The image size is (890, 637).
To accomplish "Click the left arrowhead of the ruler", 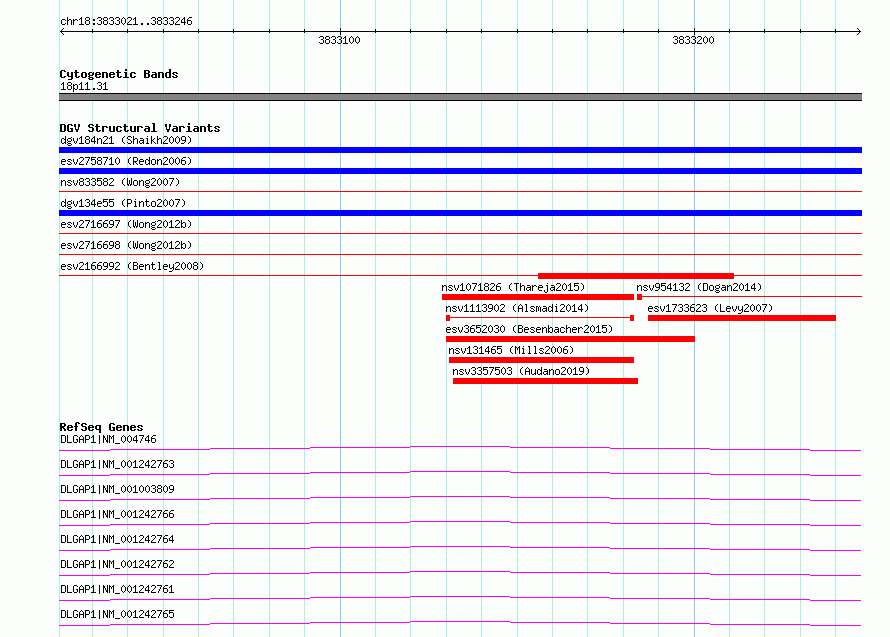I will point(62,31).
